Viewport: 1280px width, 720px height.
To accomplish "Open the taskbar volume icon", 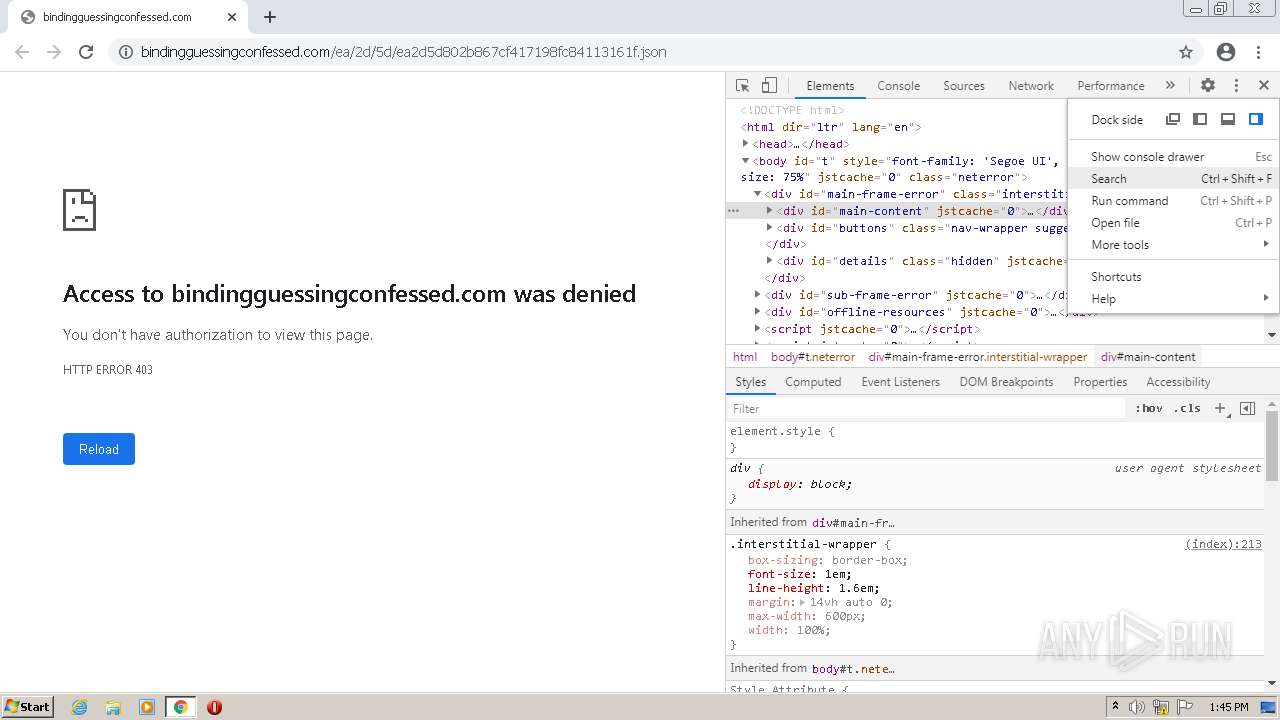I will pyautogui.click(x=1138, y=707).
